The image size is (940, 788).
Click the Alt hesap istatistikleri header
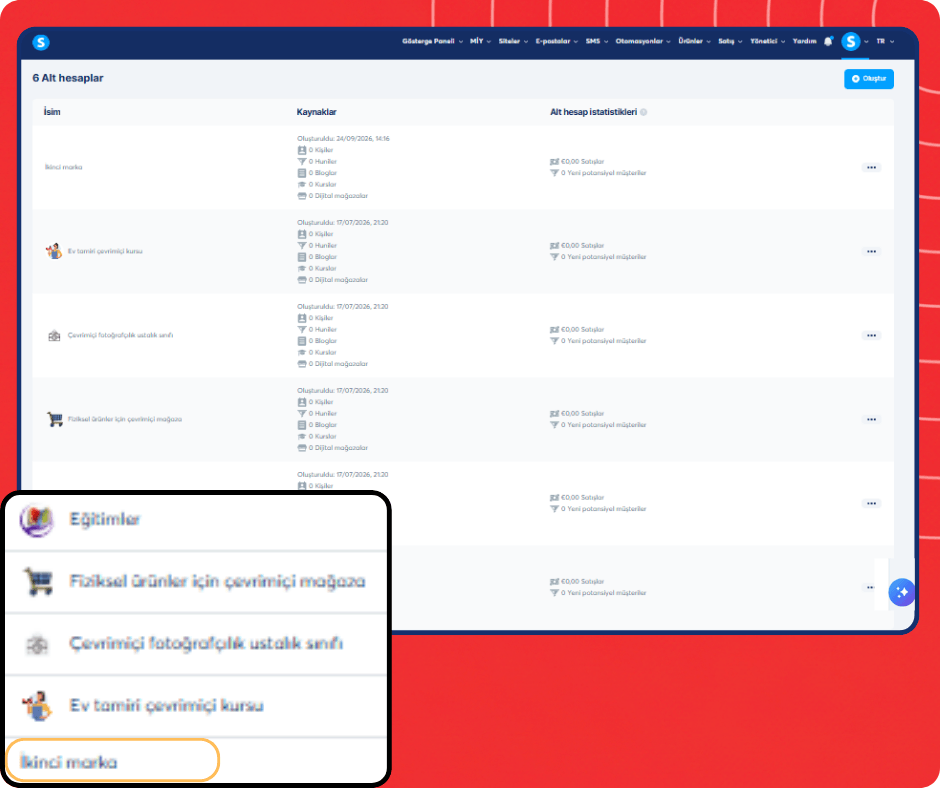click(x=593, y=112)
